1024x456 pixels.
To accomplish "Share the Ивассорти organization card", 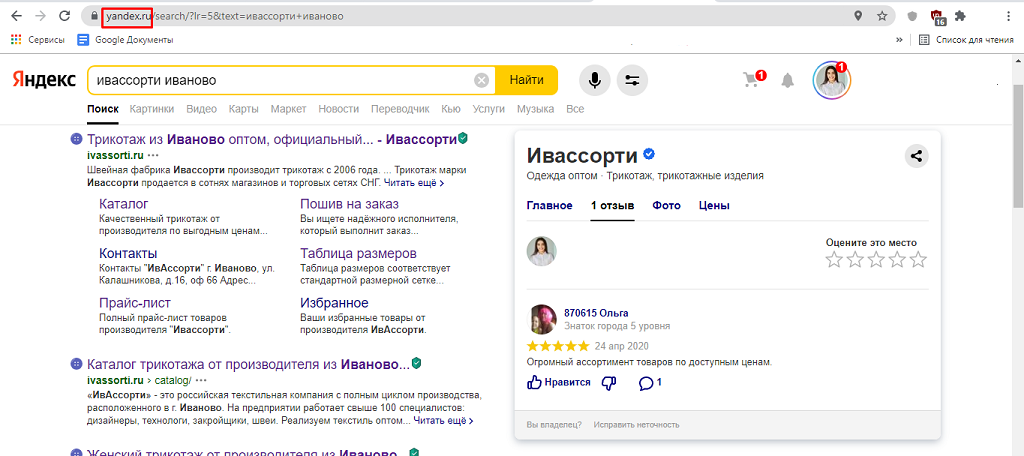I will pos(916,155).
